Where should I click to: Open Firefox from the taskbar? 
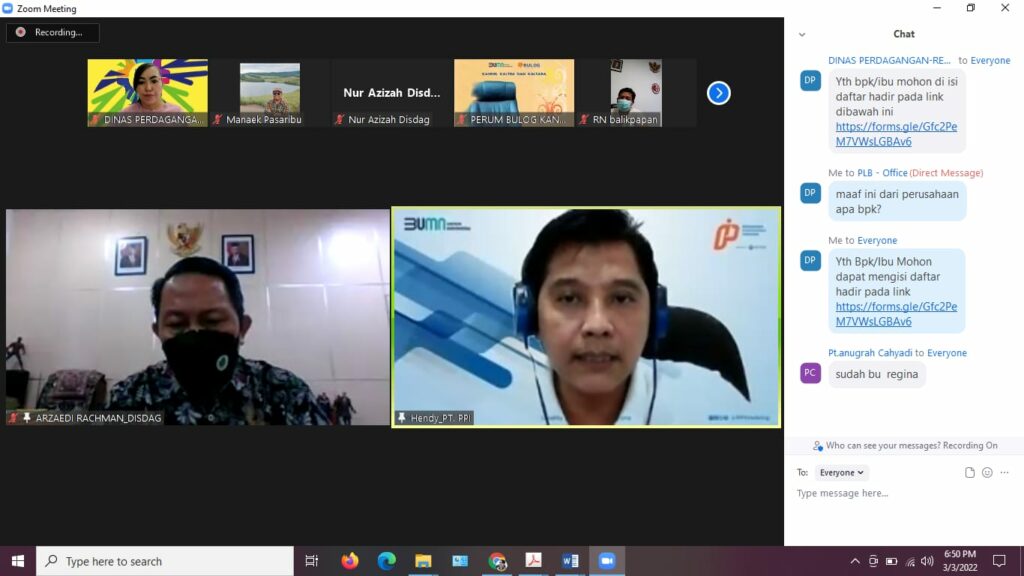point(349,561)
